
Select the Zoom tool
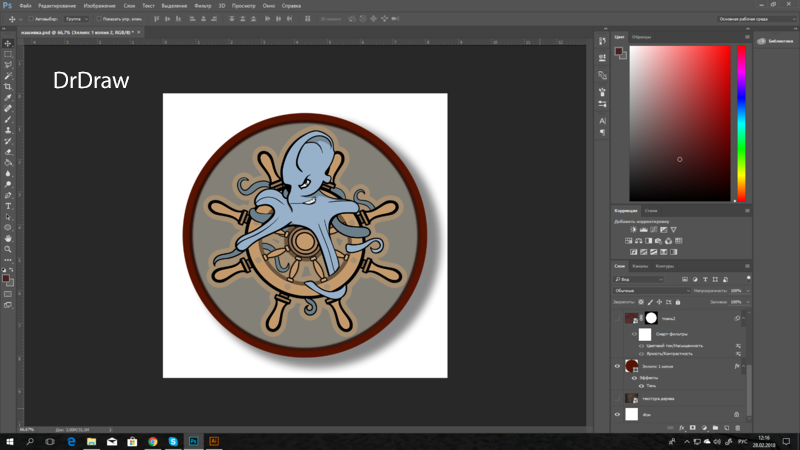[x=8, y=249]
